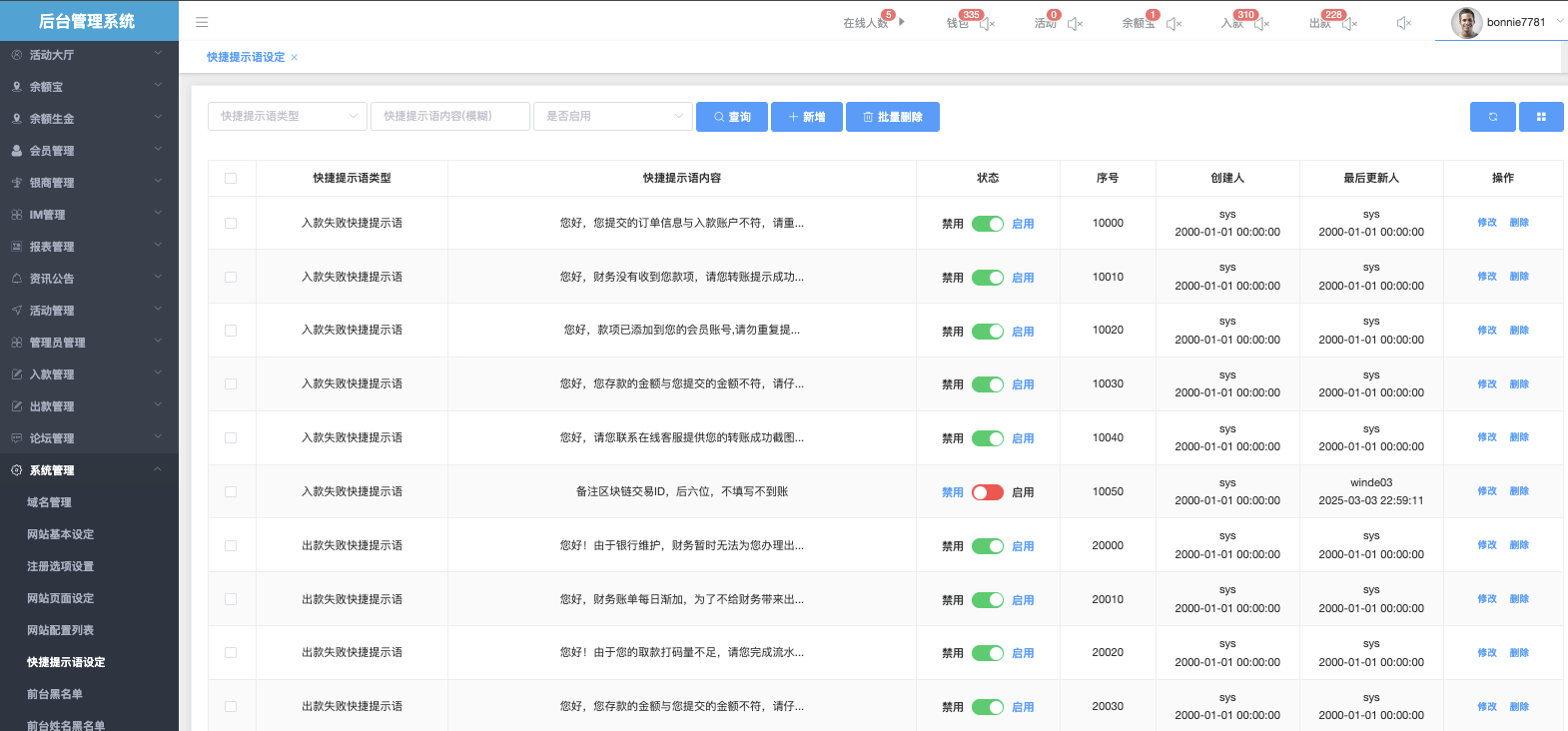Toggle the status switch for row 10050
1568x731 pixels.
pos(987,492)
